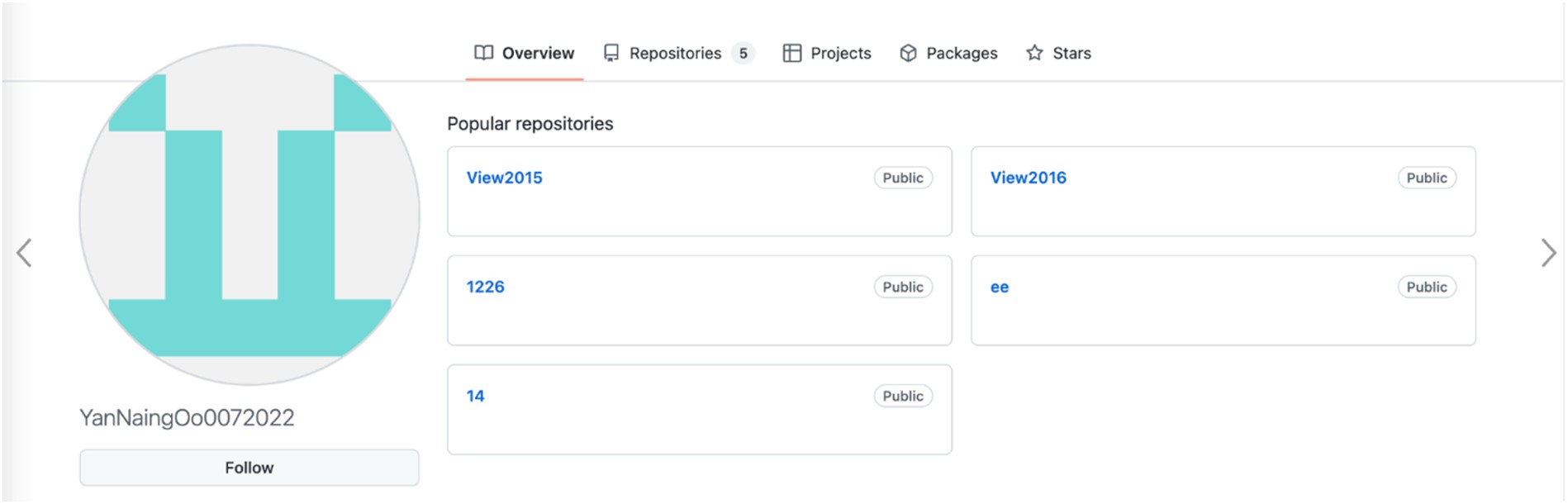Click the Stars star icon
1568x504 pixels.
pyautogui.click(x=1034, y=53)
